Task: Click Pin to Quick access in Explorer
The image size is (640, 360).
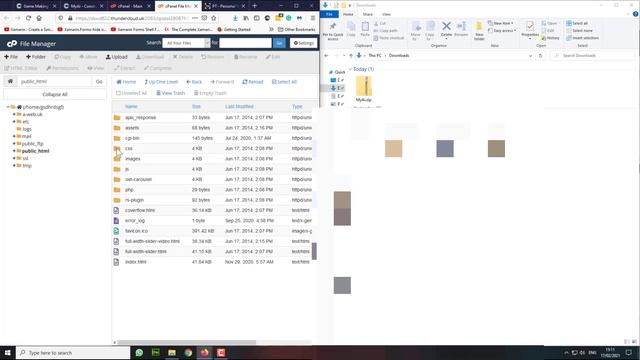Action: coord(333,31)
